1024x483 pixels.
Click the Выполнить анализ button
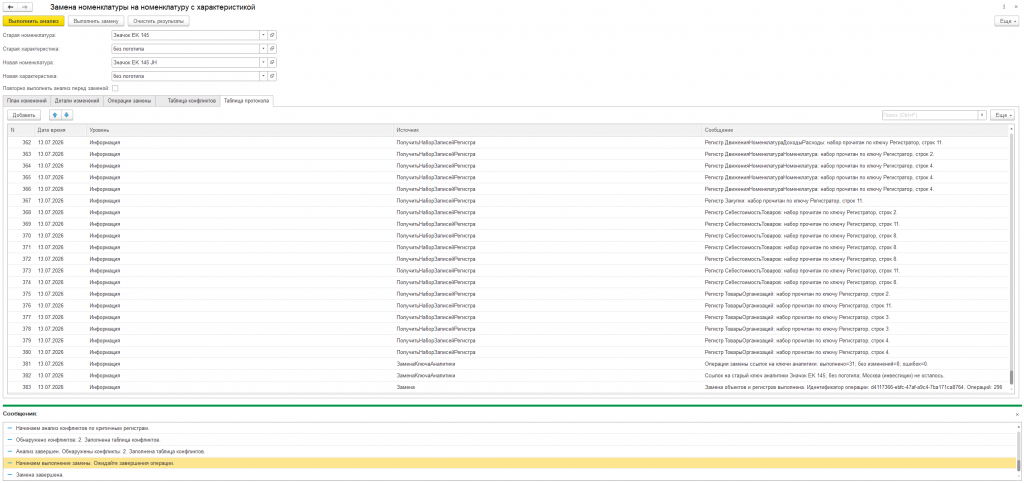coord(34,22)
